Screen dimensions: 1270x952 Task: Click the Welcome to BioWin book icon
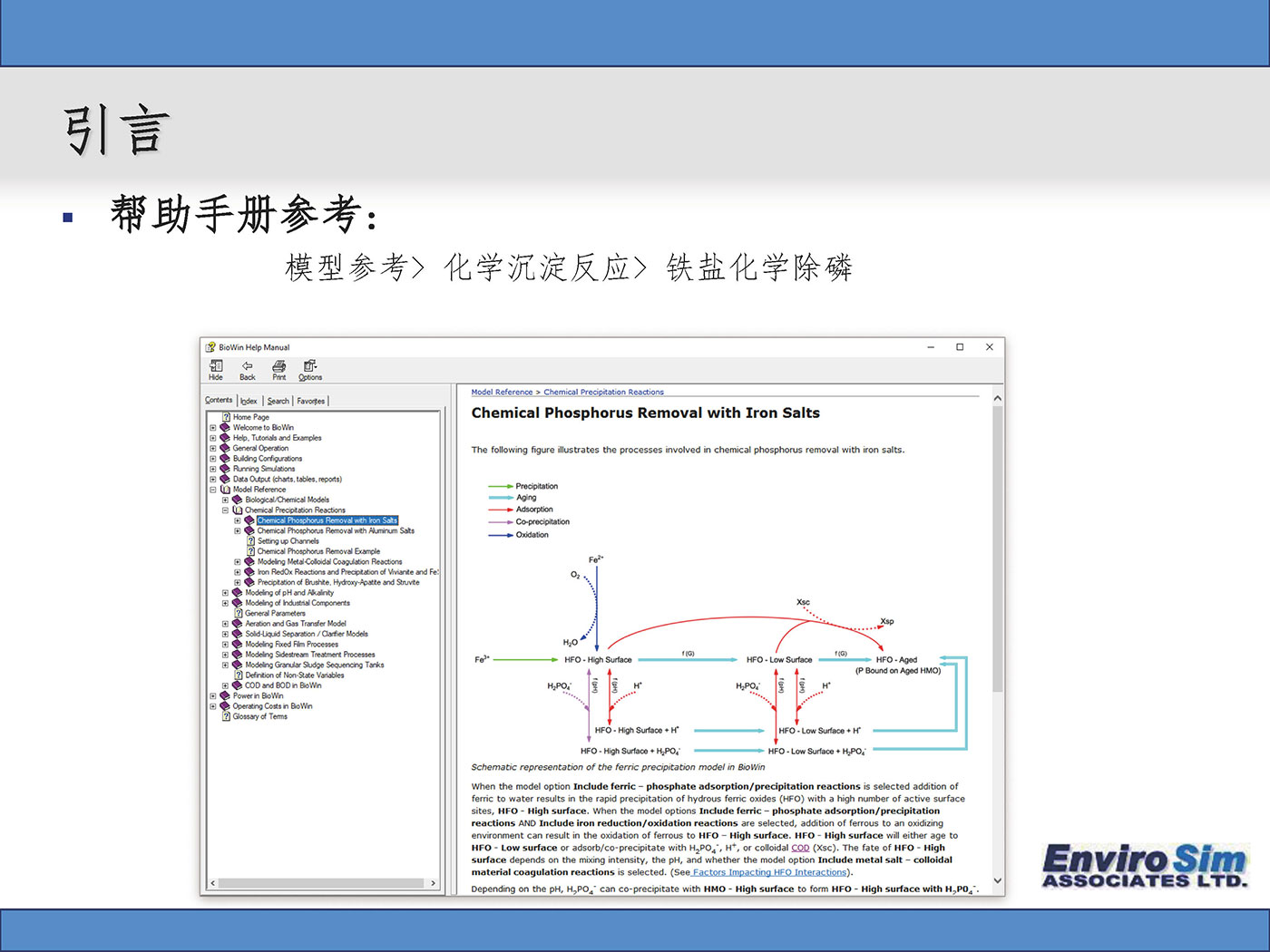(225, 427)
